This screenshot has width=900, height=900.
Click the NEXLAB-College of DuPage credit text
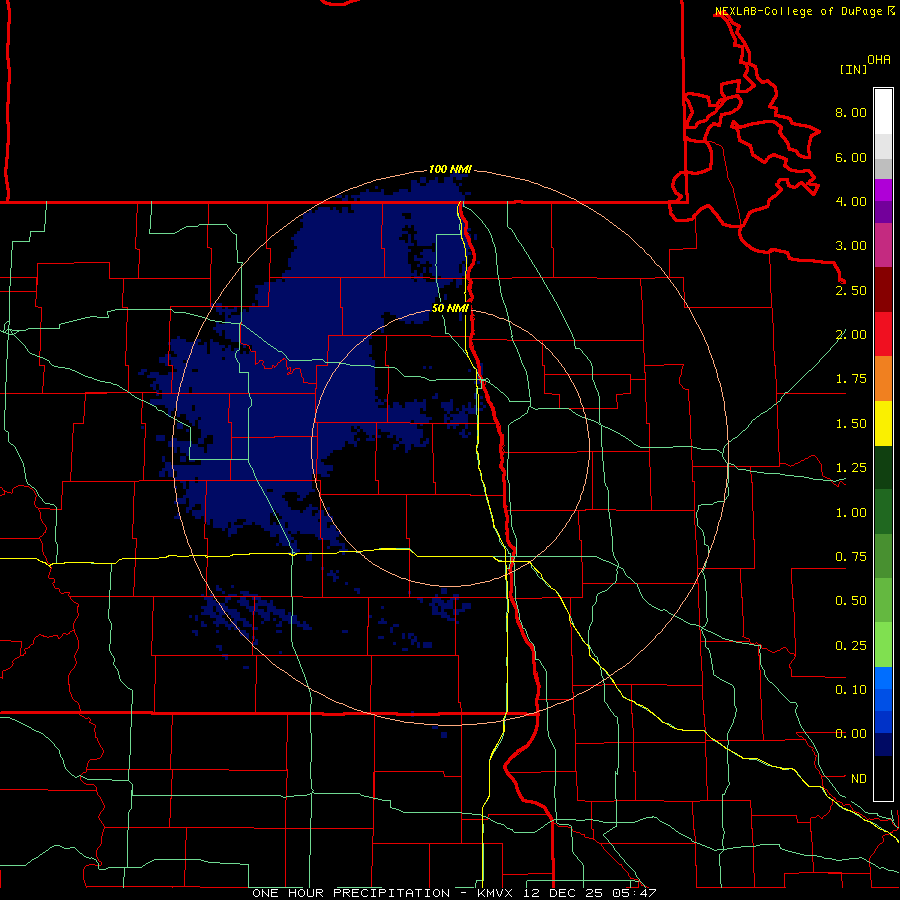click(804, 11)
